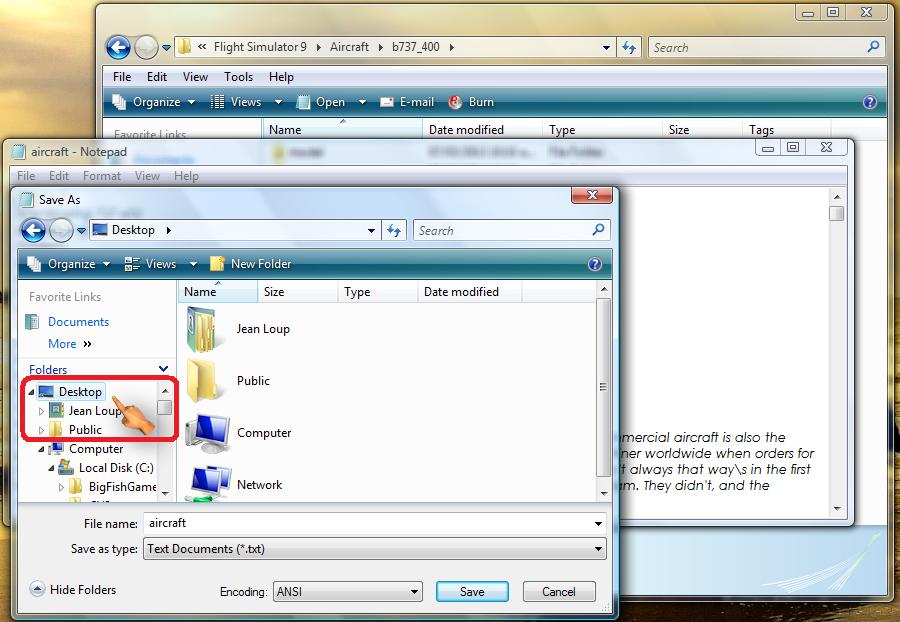This screenshot has width=900, height=622.
Task: Click Hide Folders toggle button
Action: pyautogui.click(x=73, y=590)
